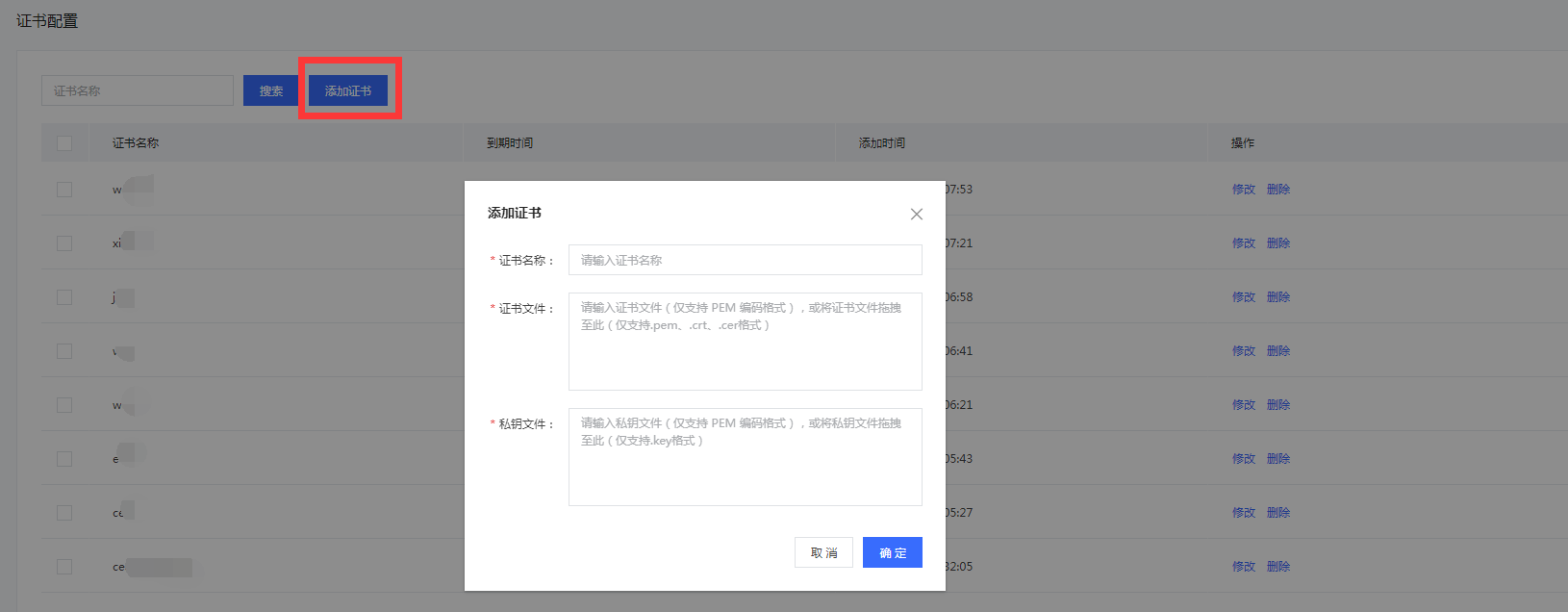1568x612 pixels.
Task: Open the 添加证书 button in the toolbar
Action: 348,90
